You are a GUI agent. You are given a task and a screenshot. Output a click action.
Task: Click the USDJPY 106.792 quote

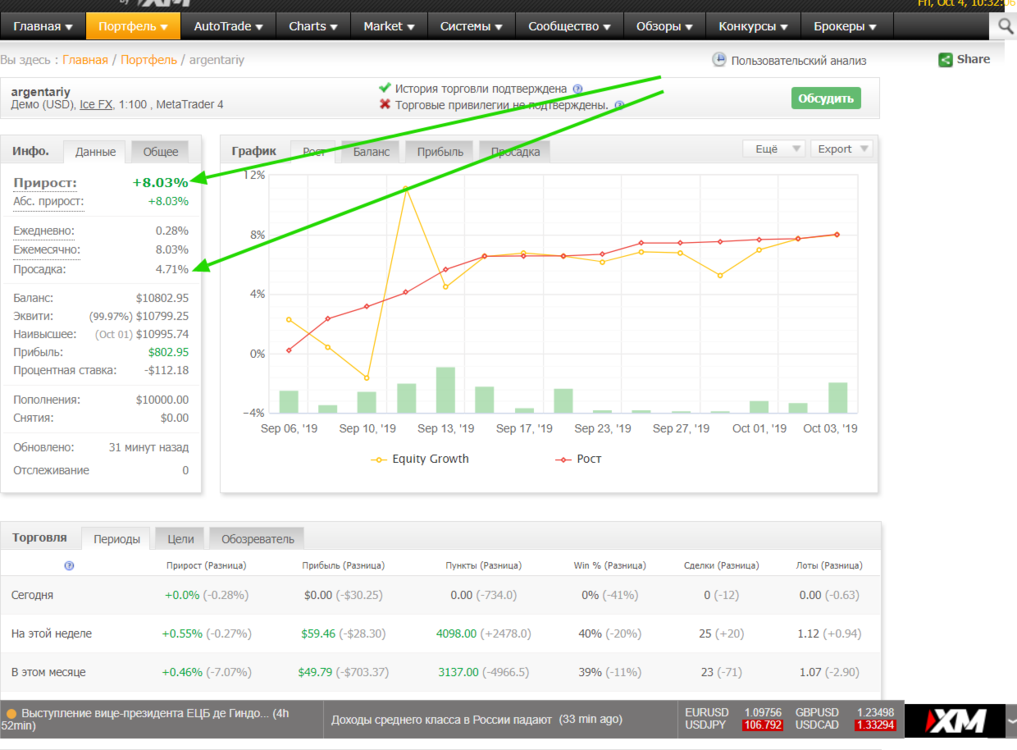733,725
